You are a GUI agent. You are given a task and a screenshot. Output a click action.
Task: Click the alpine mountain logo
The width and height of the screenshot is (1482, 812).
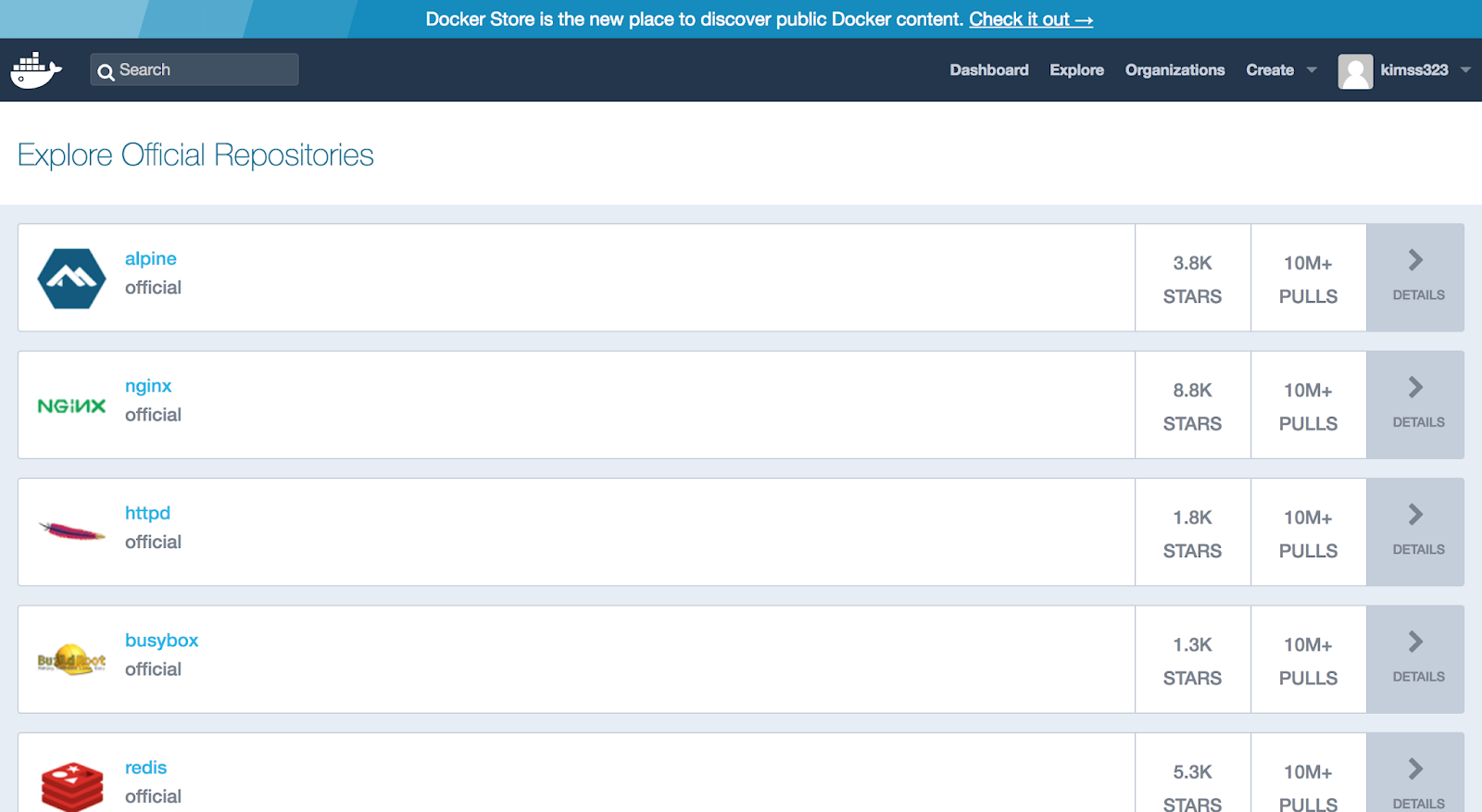pyautogui.click(x=71, y=278)
